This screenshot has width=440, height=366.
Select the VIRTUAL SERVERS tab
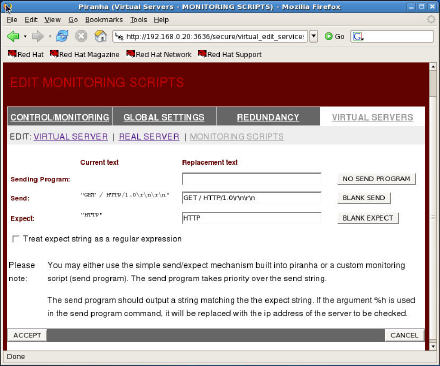[372, 117]
